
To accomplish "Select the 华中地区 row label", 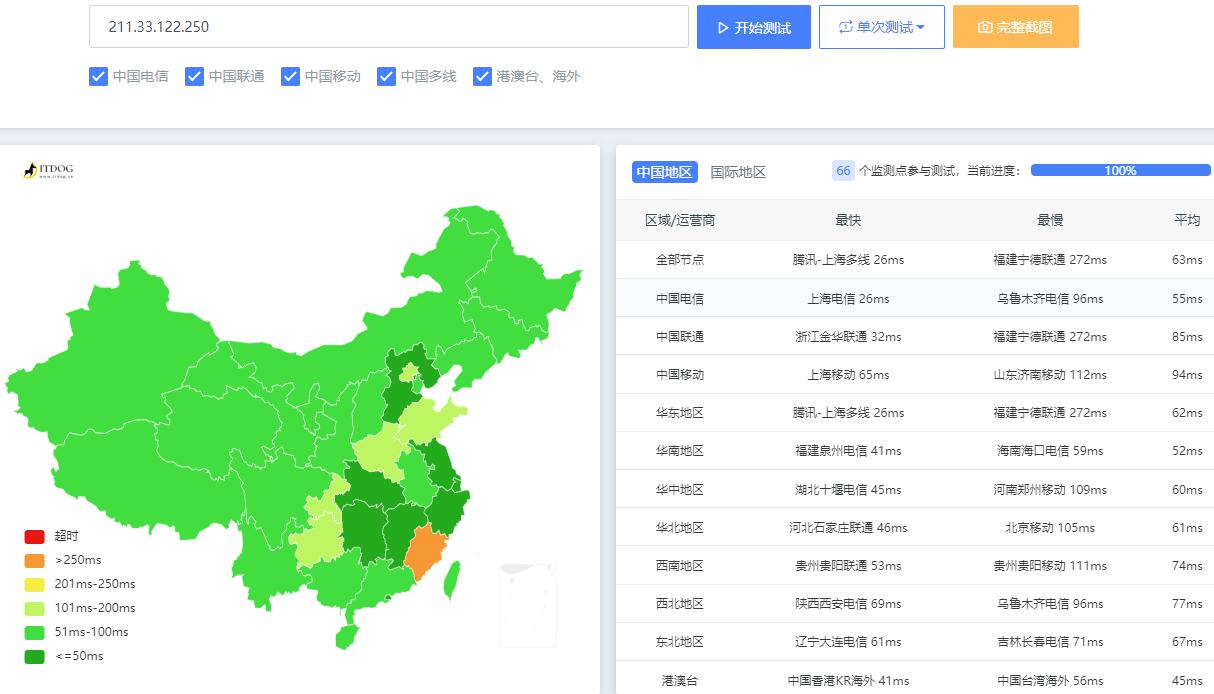I will [680, 489].
